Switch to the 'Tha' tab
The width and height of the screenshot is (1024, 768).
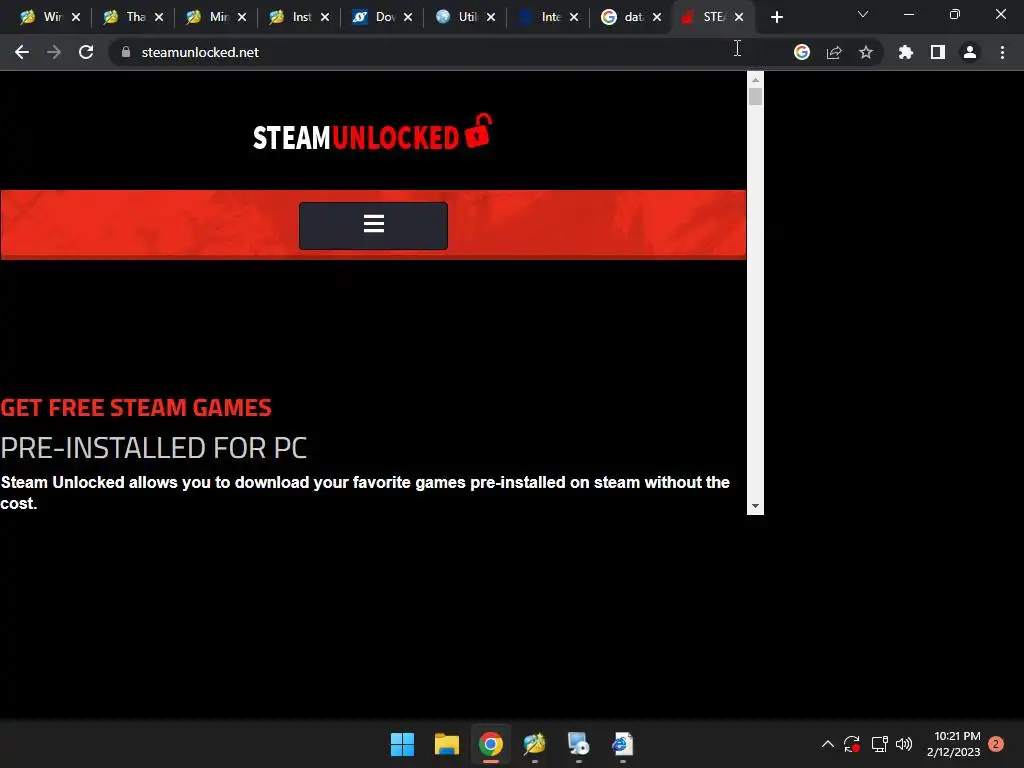(132, 17)
